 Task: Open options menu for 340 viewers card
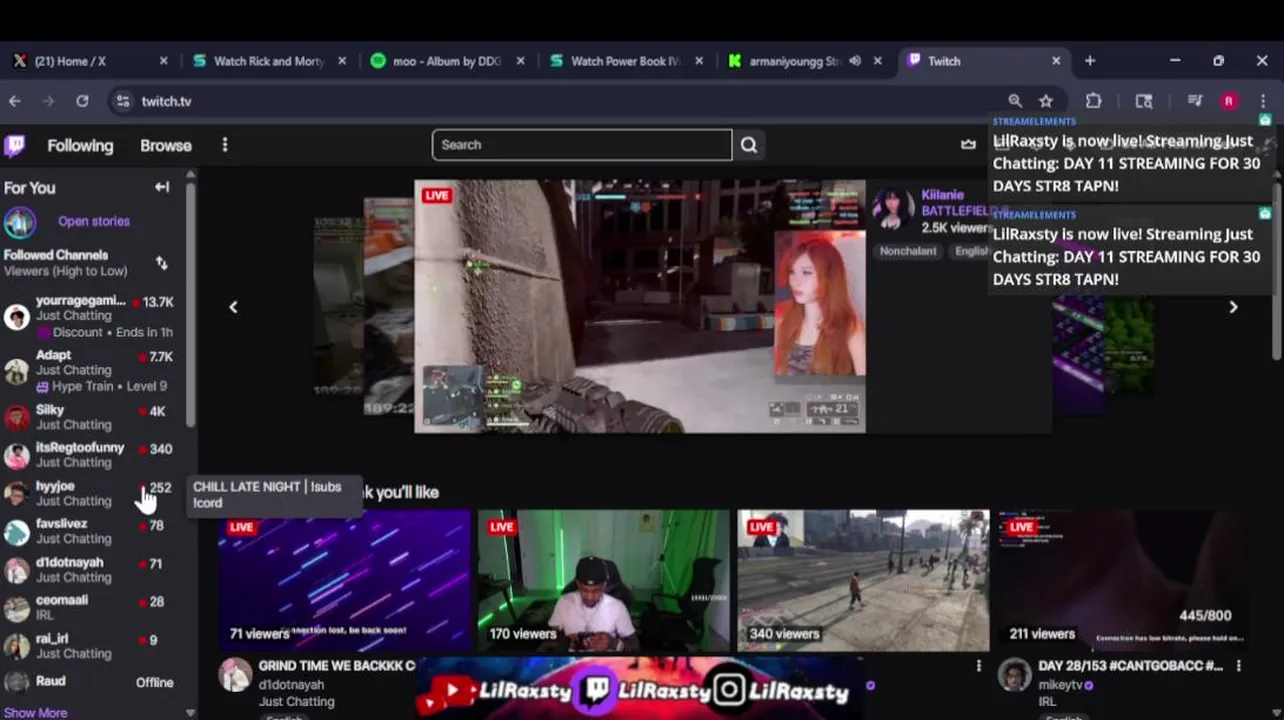click(979, 666)
